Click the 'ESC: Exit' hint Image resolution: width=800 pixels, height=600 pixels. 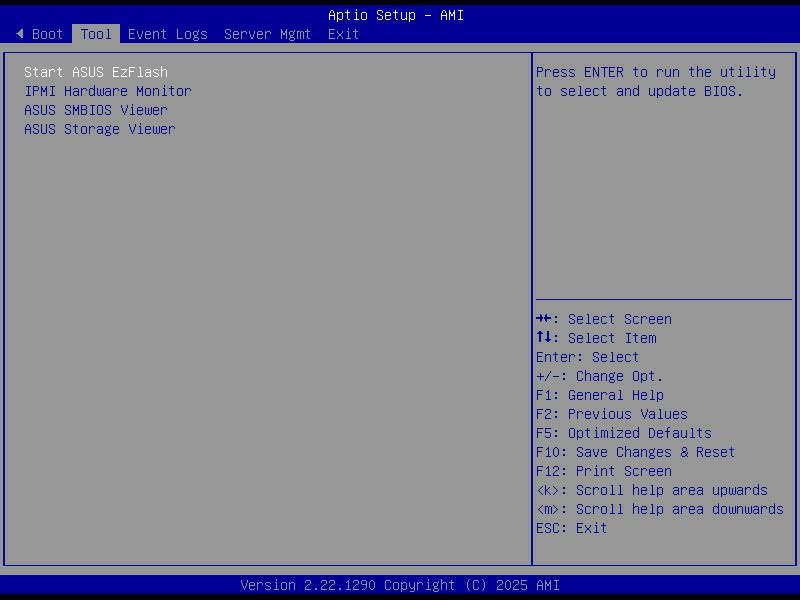click(x=571, y=528)
